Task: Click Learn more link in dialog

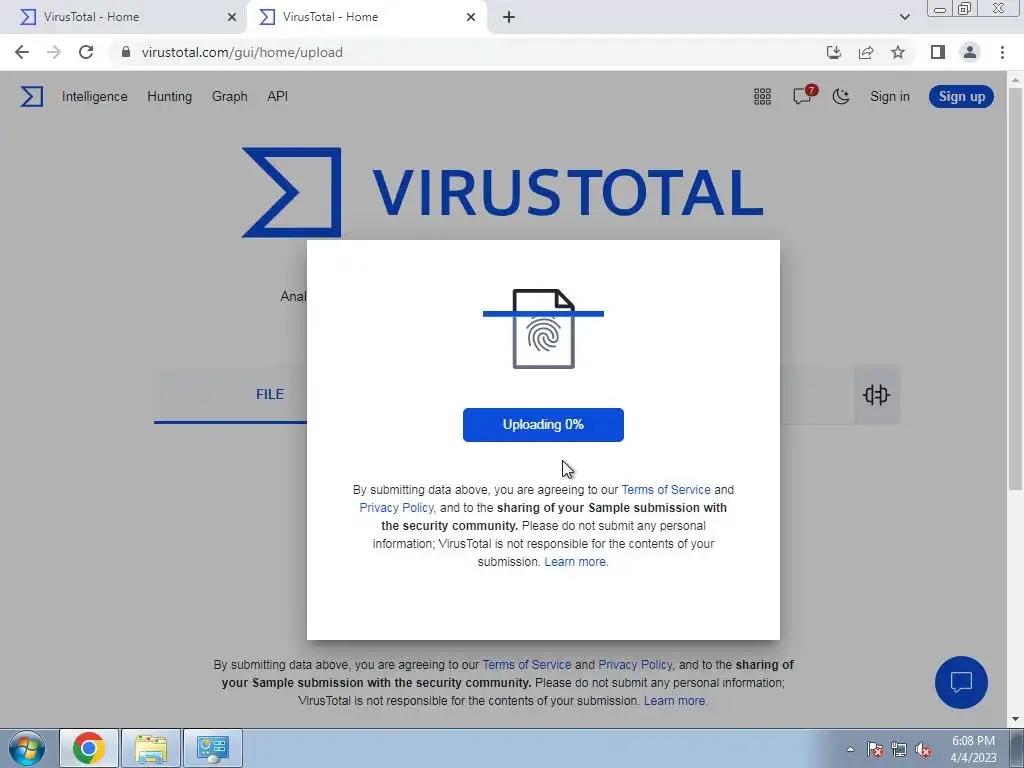Action: coord(576,562)
